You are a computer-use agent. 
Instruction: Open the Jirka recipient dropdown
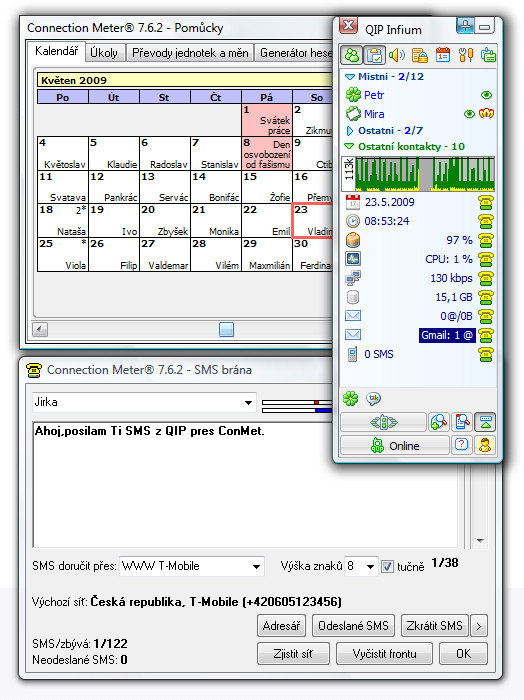[249, 403]
